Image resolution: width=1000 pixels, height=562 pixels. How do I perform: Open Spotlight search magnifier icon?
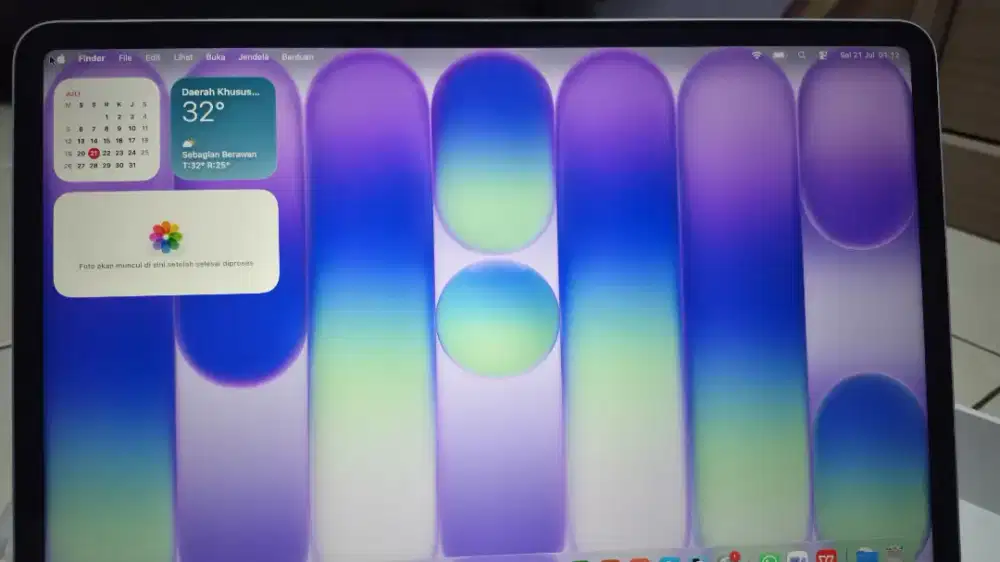click(x=802, y=55)
